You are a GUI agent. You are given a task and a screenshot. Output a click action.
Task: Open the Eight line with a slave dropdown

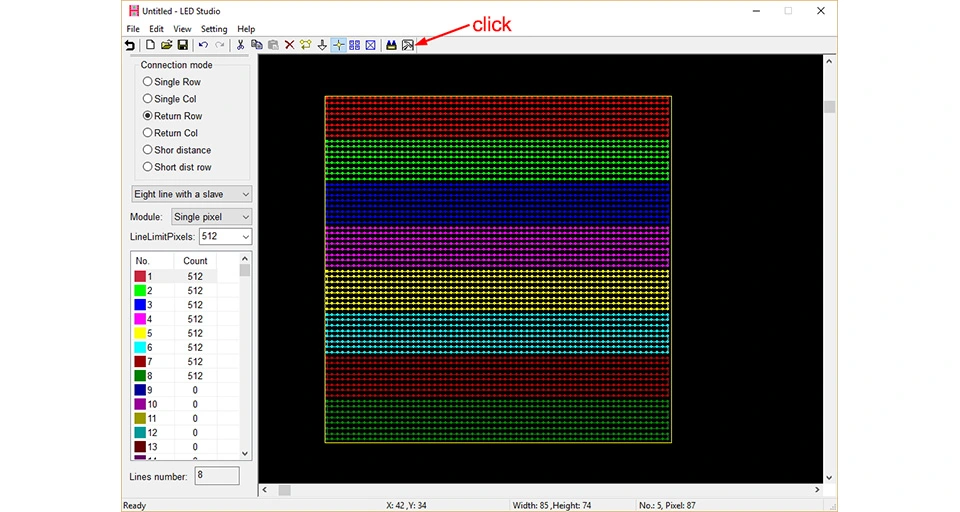tap(192, 194)
